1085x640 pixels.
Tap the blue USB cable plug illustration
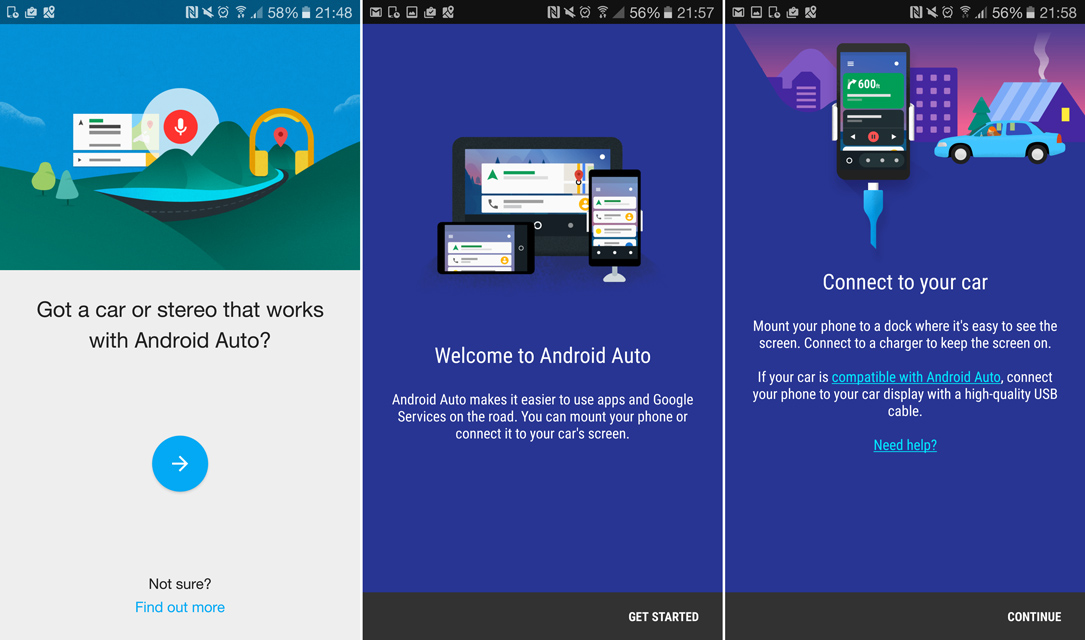tap(873, 215)
